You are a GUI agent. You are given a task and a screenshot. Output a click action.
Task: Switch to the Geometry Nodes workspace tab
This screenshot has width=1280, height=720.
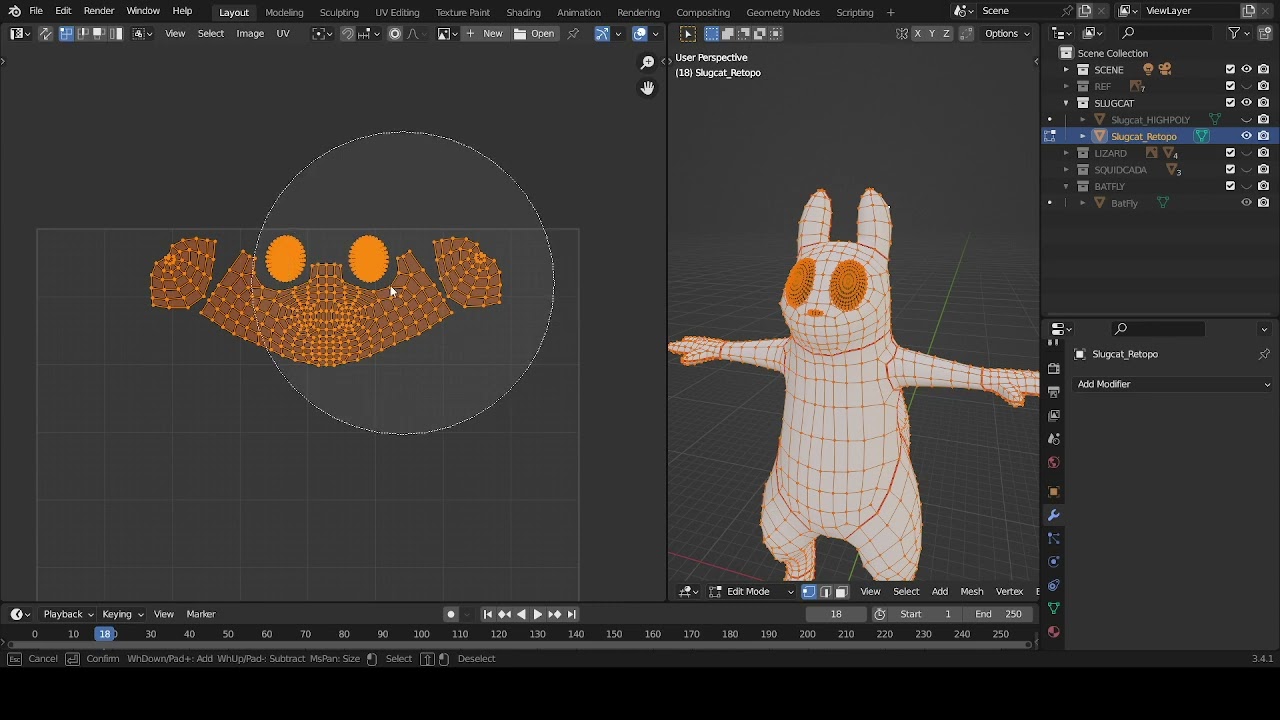(783, 12)
